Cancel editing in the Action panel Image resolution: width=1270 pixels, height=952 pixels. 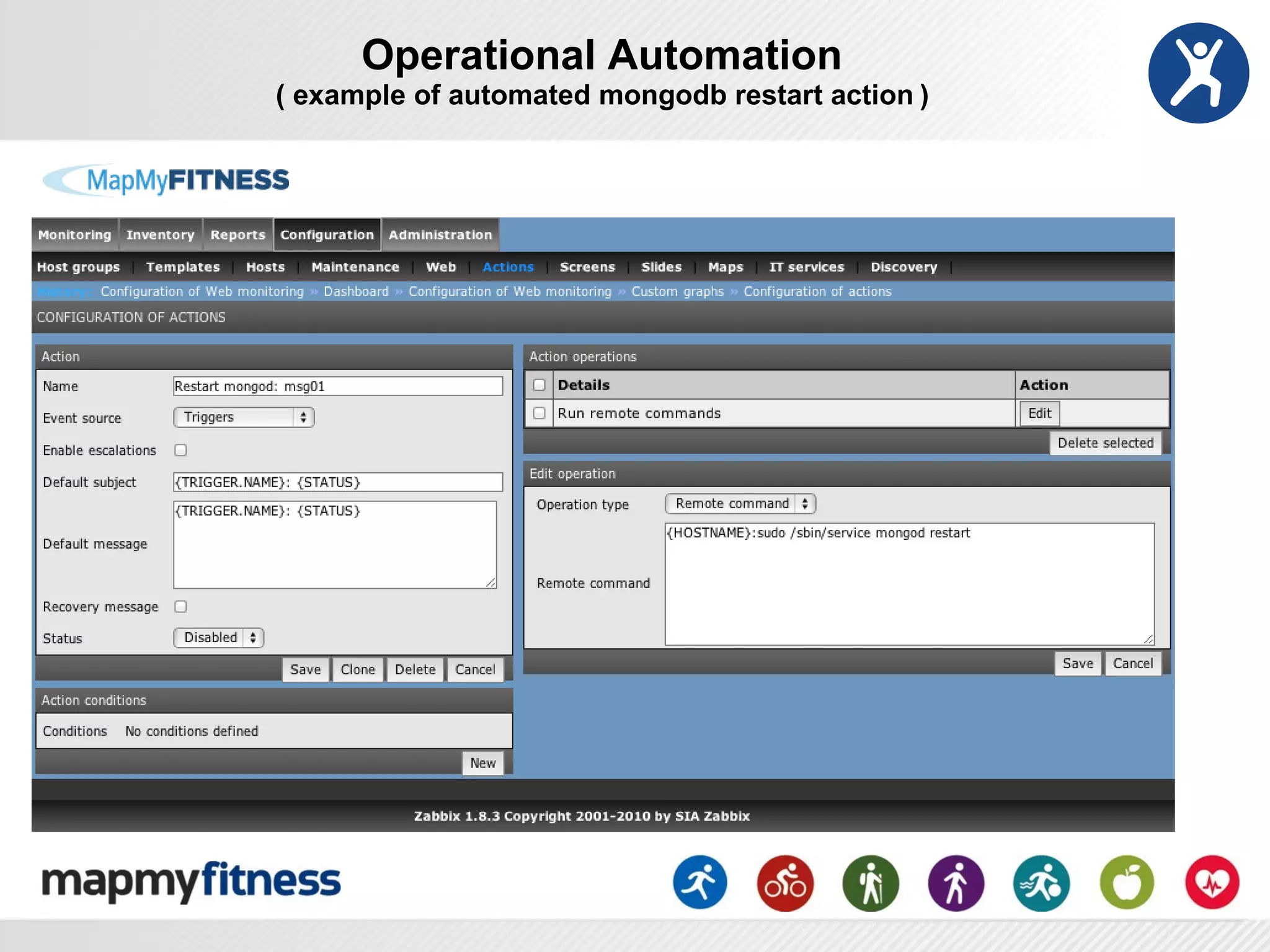(475, 669)
